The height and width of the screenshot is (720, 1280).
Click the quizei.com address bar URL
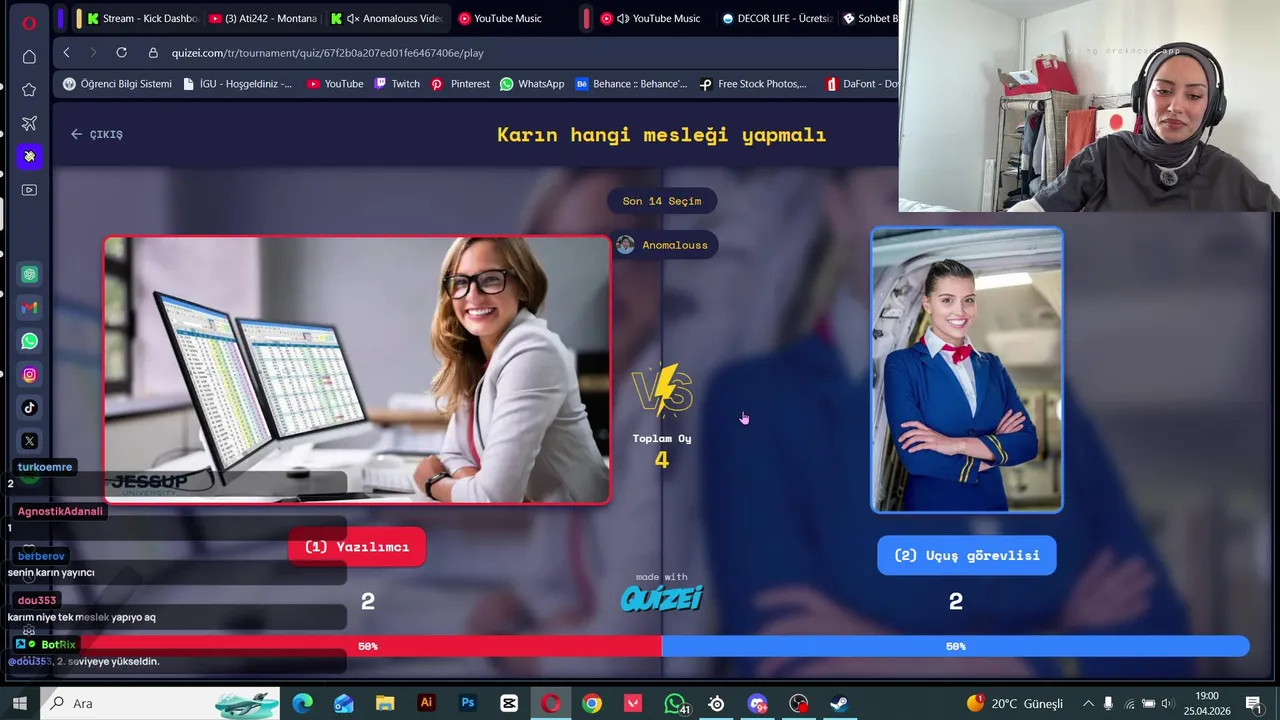tap(327, 52)
